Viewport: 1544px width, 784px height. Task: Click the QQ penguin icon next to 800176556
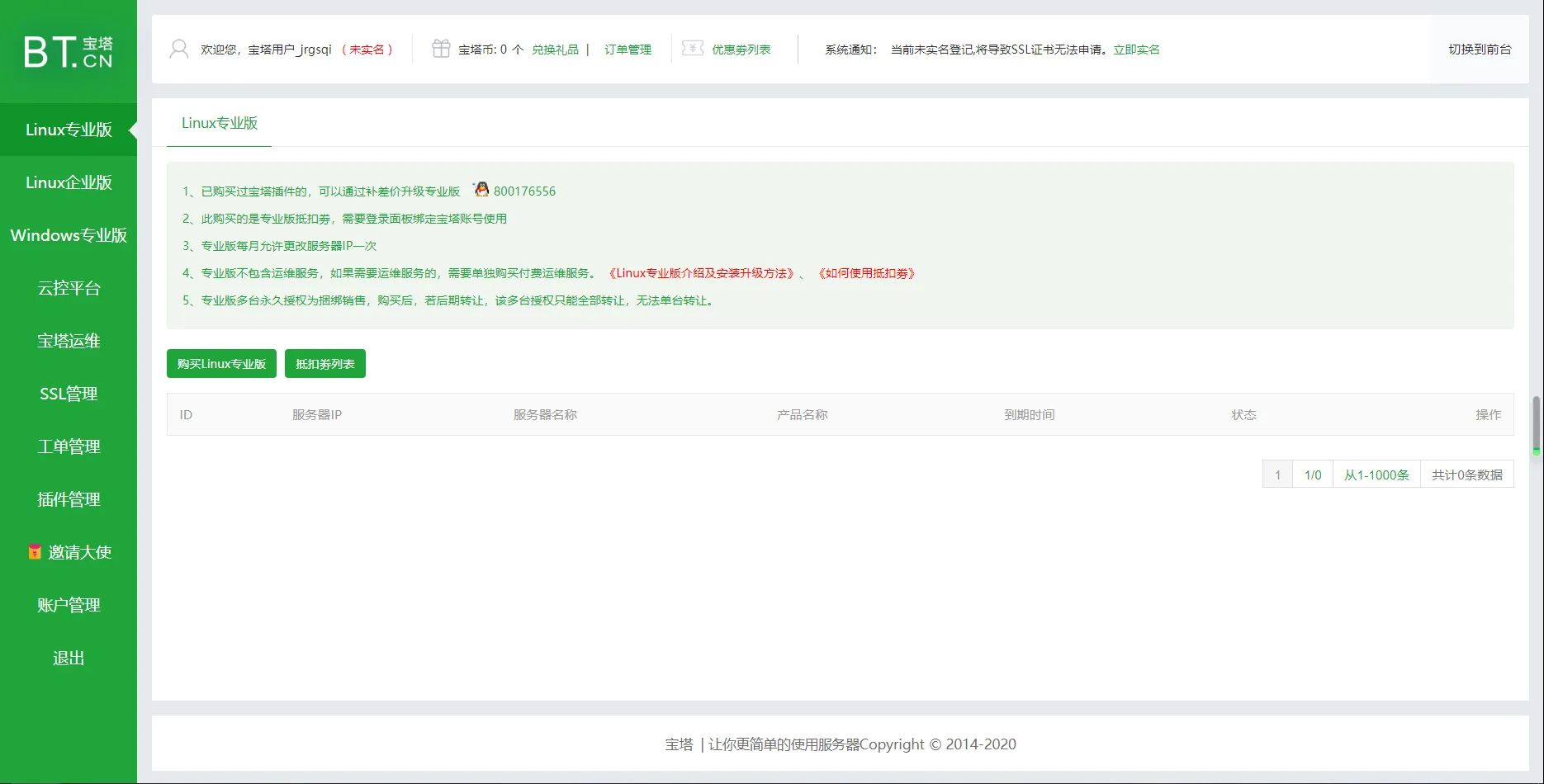click(x=480, y=189)
